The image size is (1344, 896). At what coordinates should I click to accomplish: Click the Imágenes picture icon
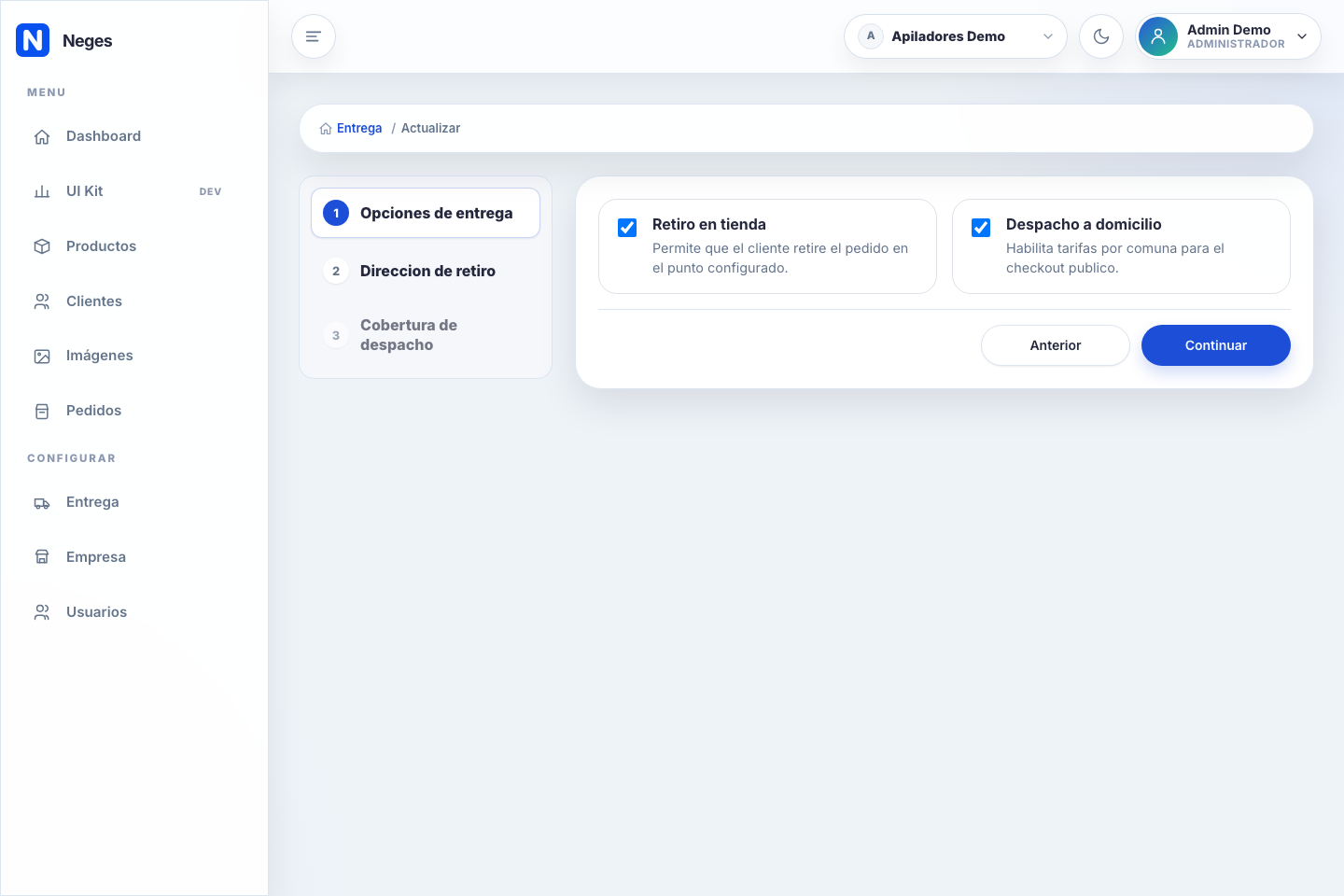(x=42, y=357)
